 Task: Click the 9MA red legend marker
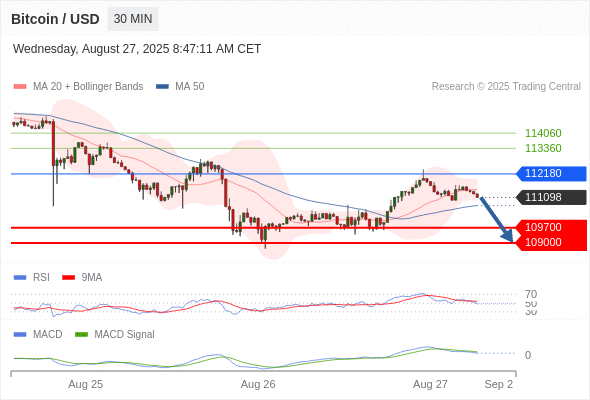point(68,278)
